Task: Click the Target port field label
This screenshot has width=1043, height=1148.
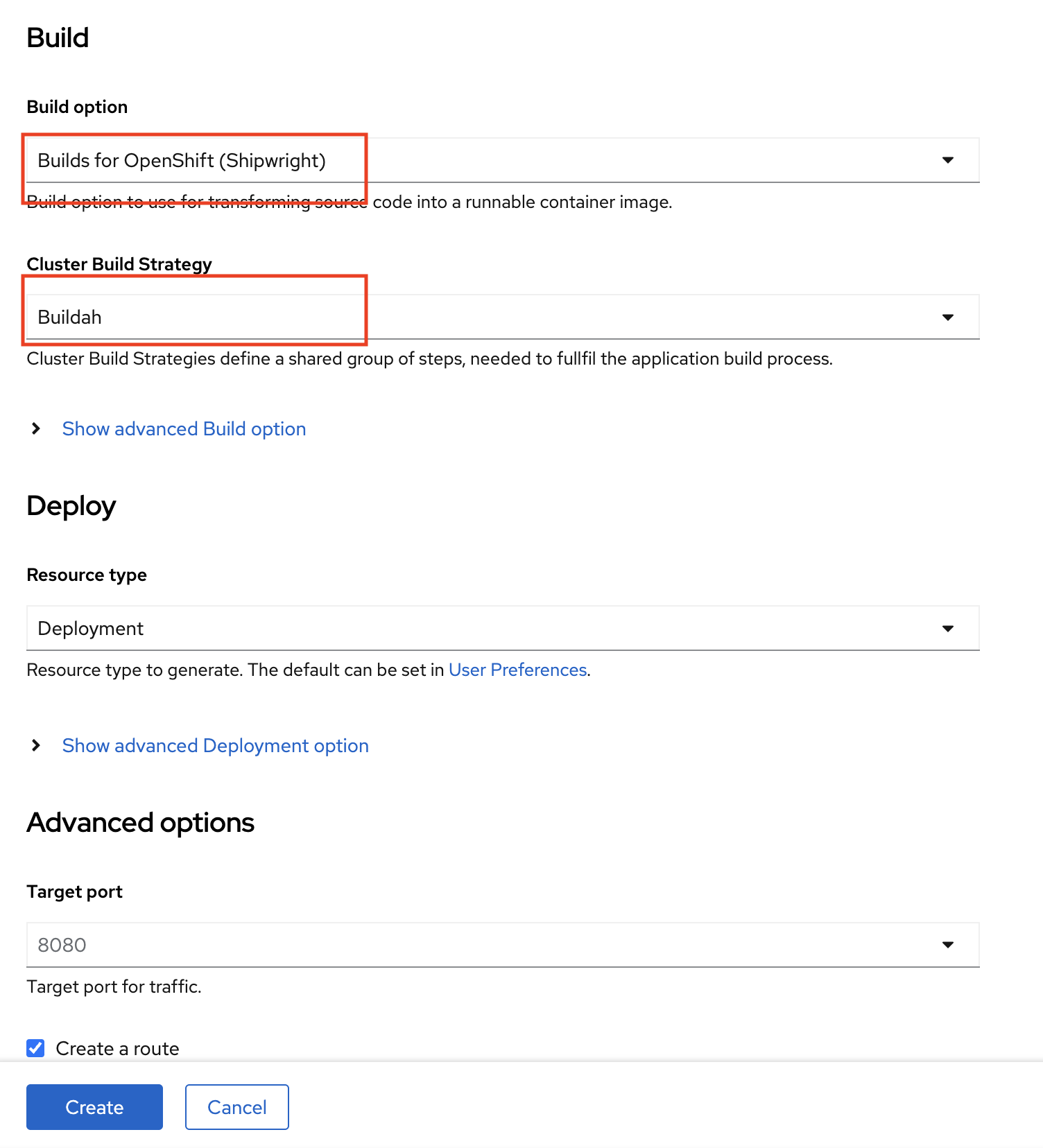Action: point(74,892)
